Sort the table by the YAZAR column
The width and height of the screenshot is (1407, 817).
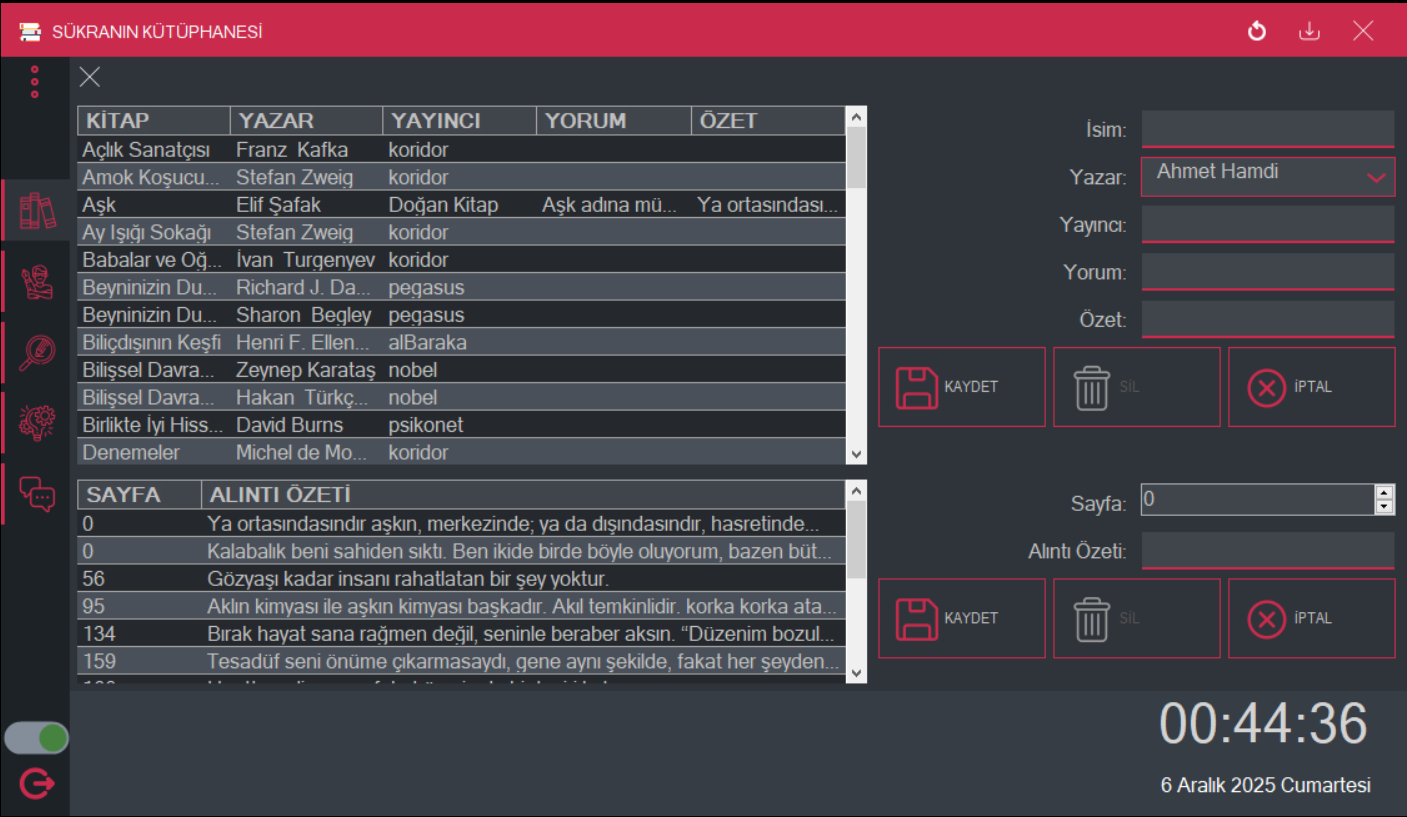305,121
